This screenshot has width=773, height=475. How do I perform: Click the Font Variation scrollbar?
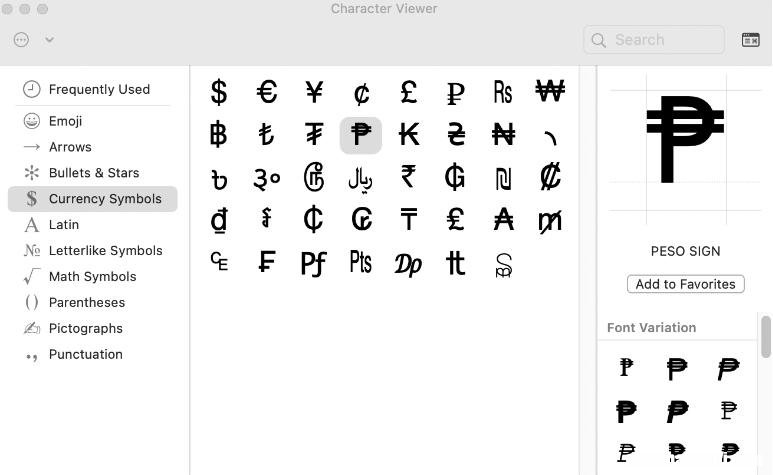766,338
